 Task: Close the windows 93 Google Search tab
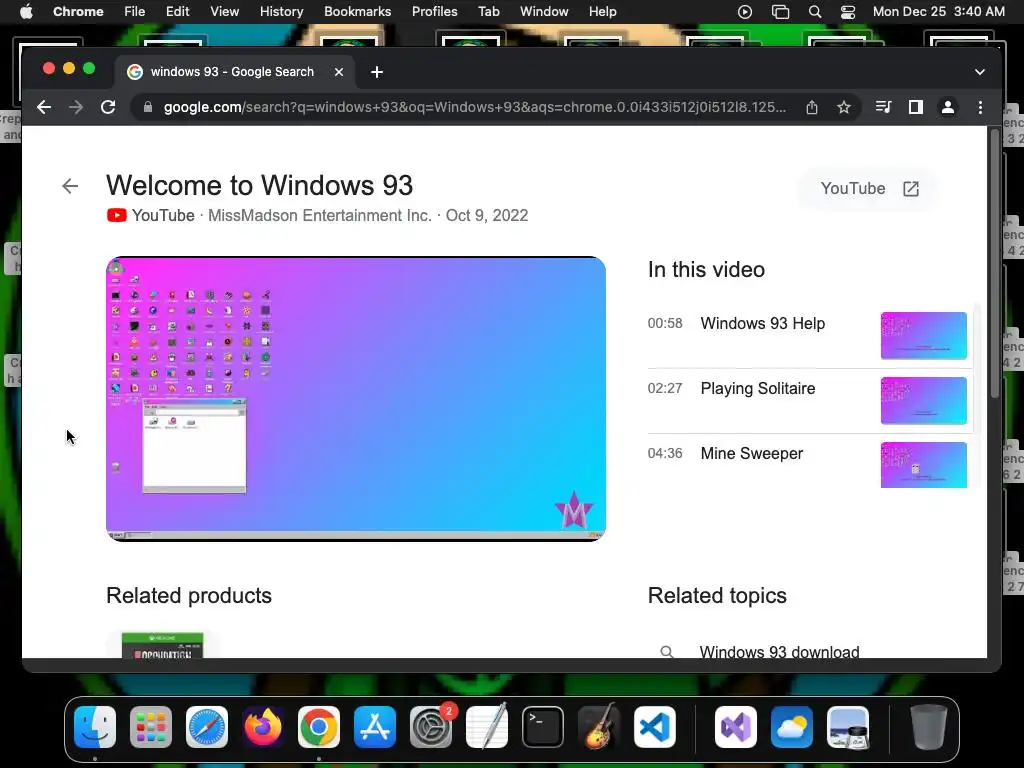pos(339,72)
